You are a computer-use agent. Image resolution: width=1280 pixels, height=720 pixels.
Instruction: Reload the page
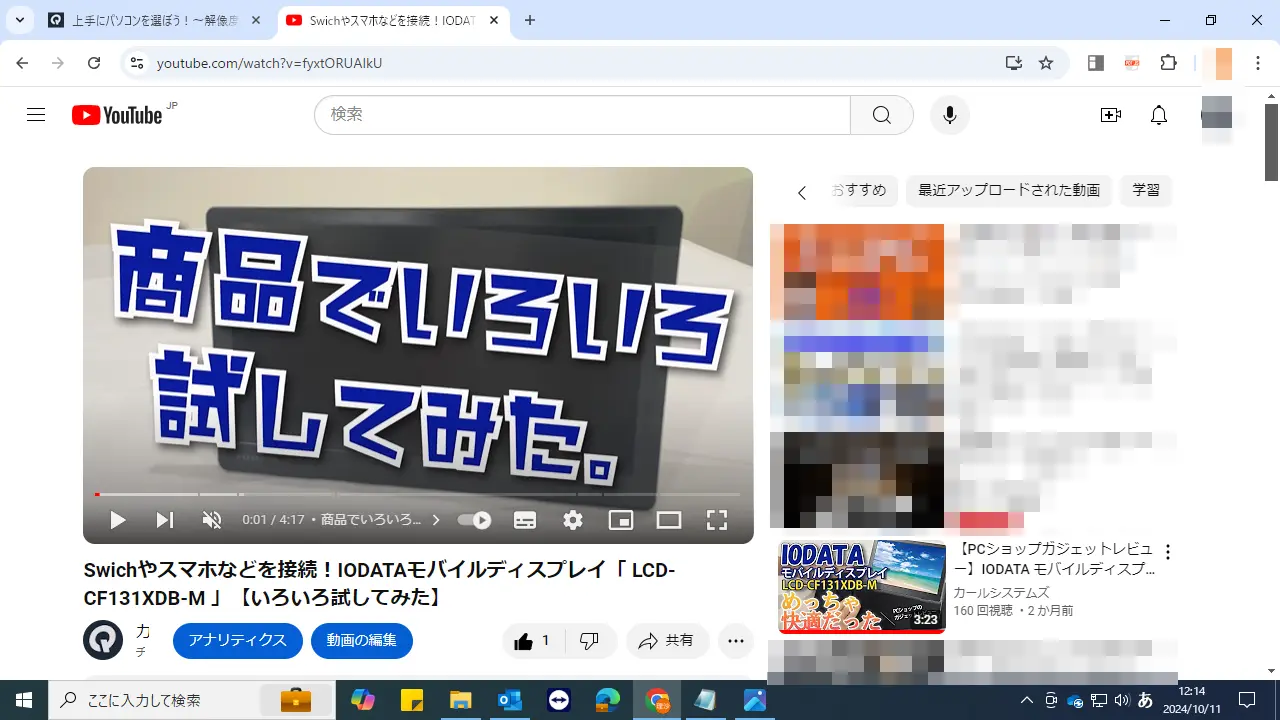tap(94, 63)
